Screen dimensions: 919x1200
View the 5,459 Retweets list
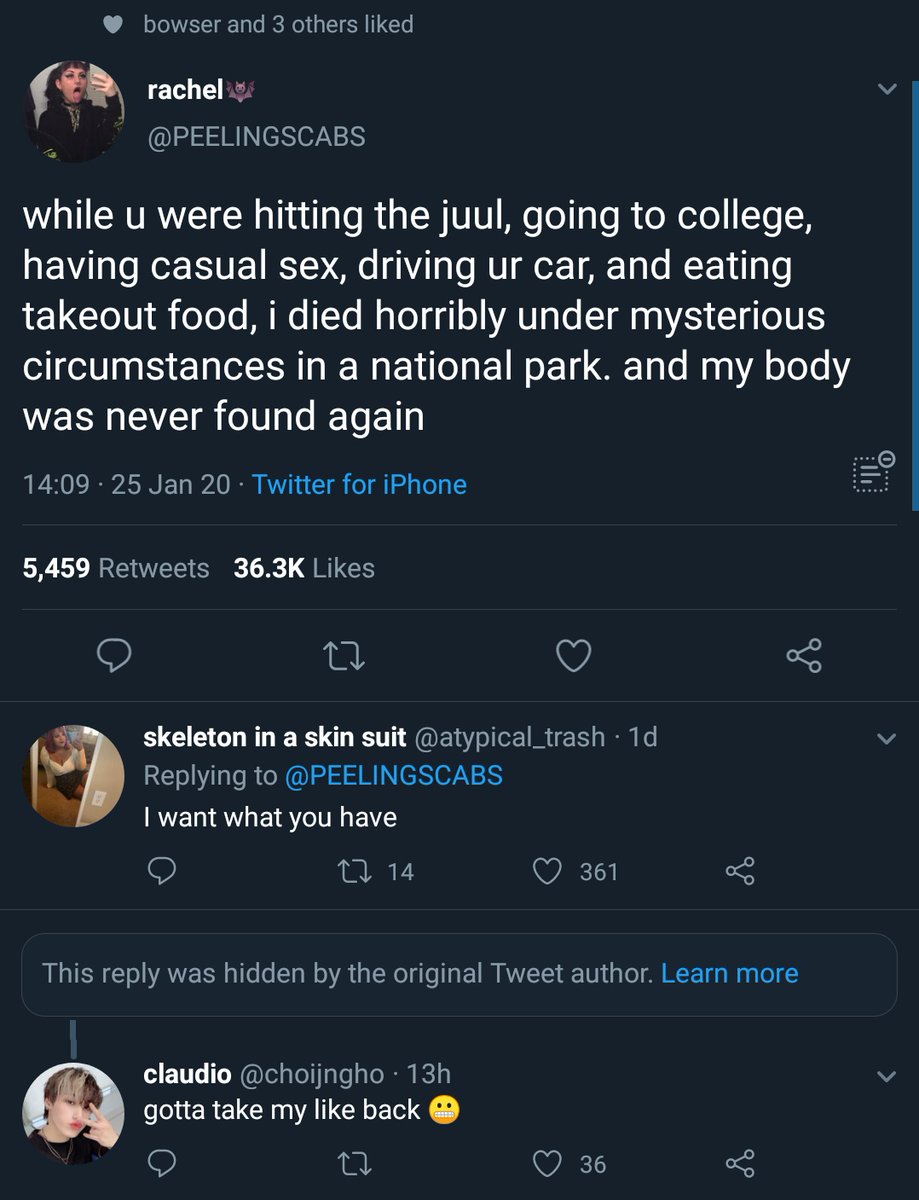click(116, 568)
